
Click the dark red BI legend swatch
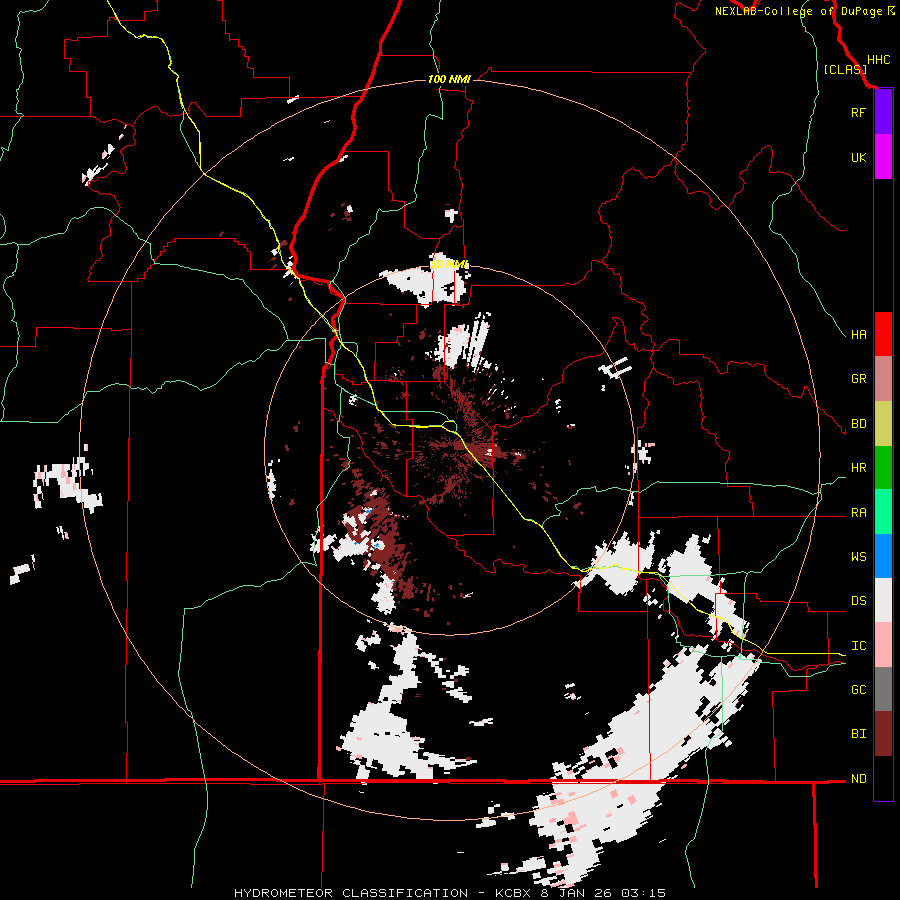click(883, 734)
